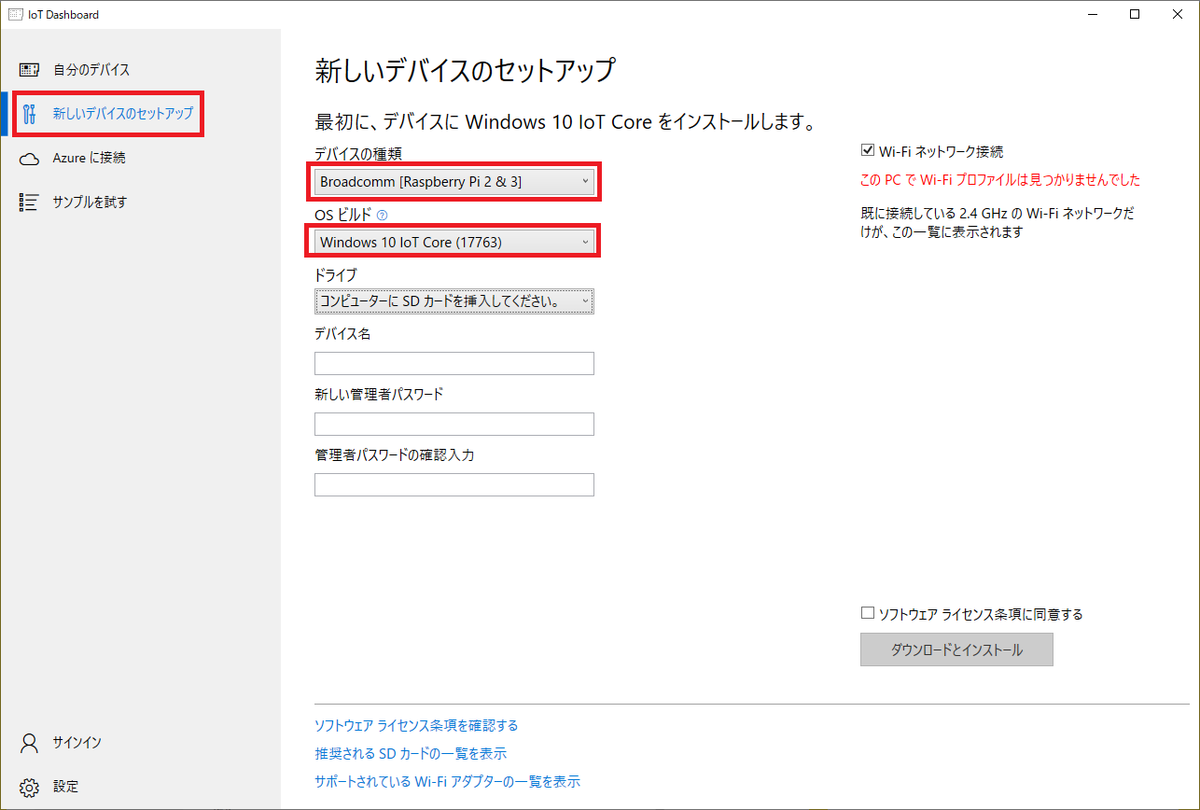
Task: Check ソフトウェア ライセンス条項に同意する checkbox
Action: point(867,614)
